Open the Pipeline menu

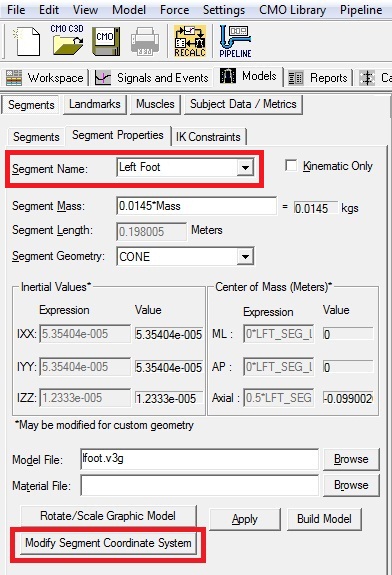tap(361, 10)
